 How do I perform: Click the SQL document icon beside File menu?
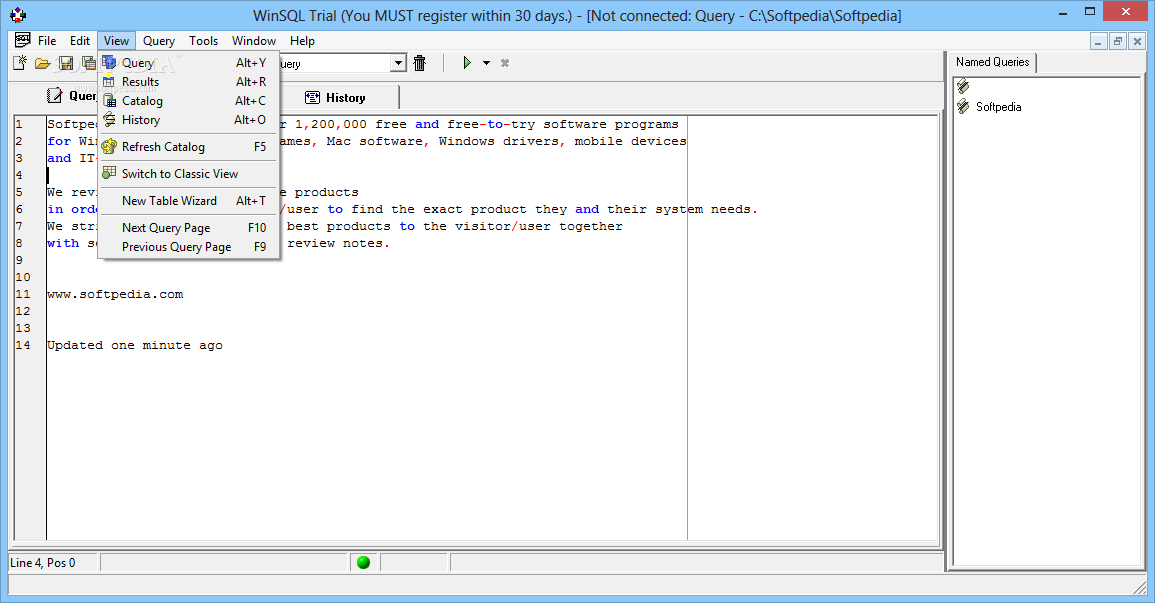pos(23,40)
